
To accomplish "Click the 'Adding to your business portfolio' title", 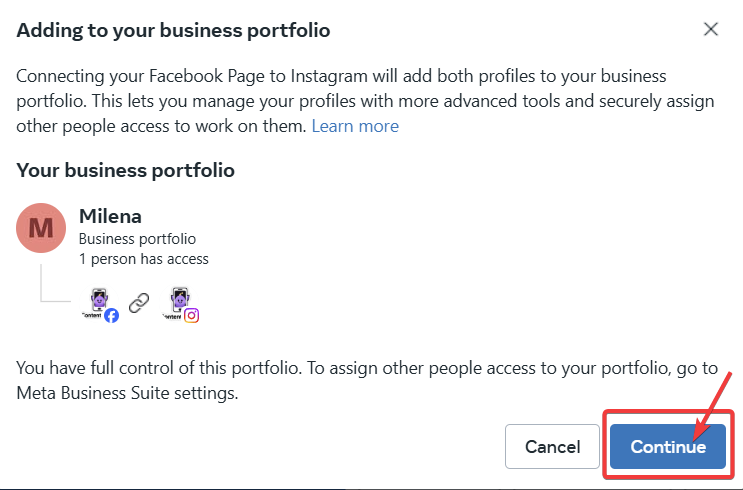I will pyautogui.click(x=174, y=30).
